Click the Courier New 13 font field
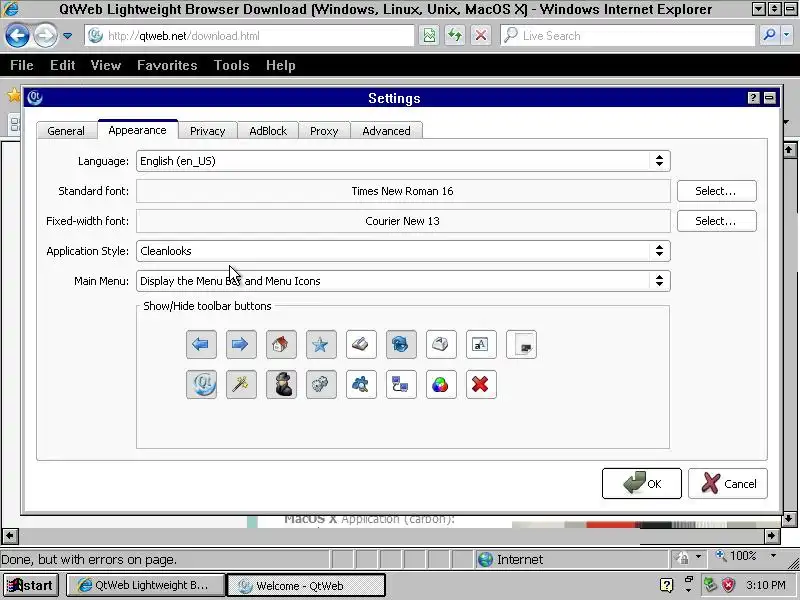Screen dimensions: 800x600 [403, 221]
